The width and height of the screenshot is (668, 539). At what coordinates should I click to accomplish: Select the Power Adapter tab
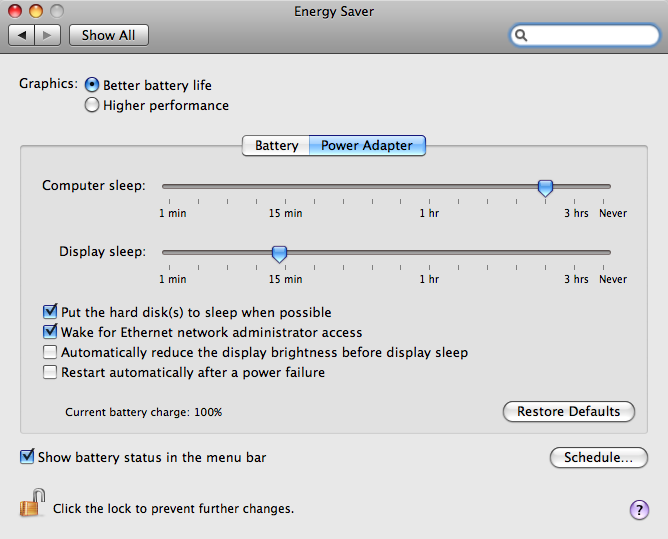[x=367, y=146]
